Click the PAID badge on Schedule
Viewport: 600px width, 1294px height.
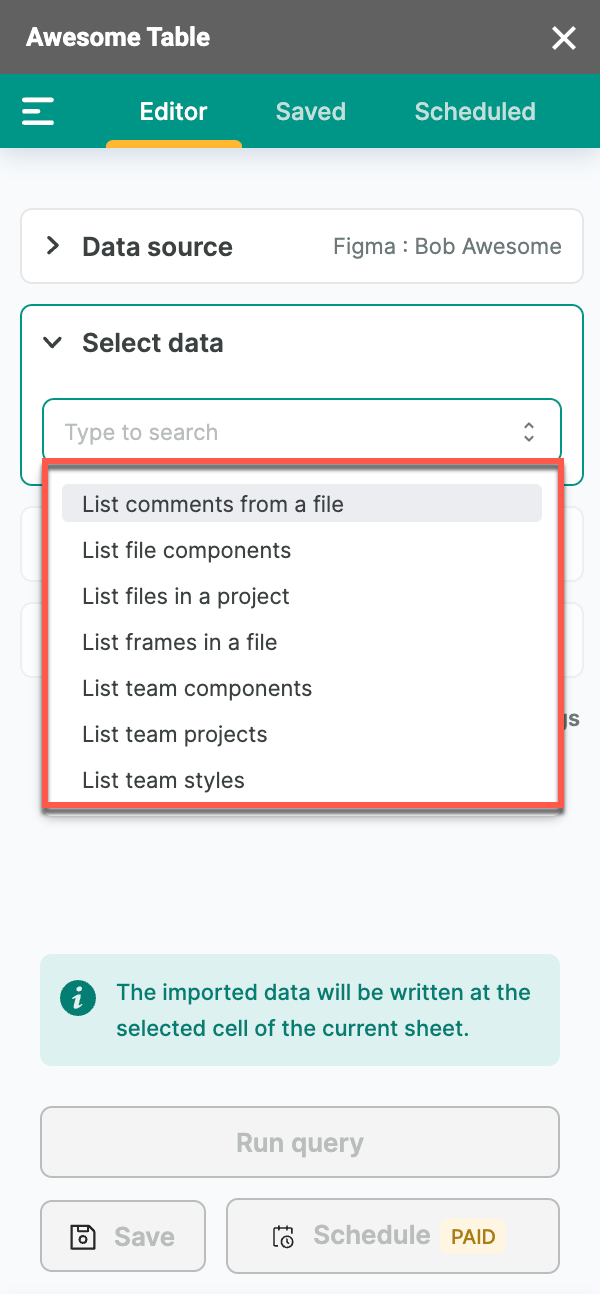(x=473, y=1236)
